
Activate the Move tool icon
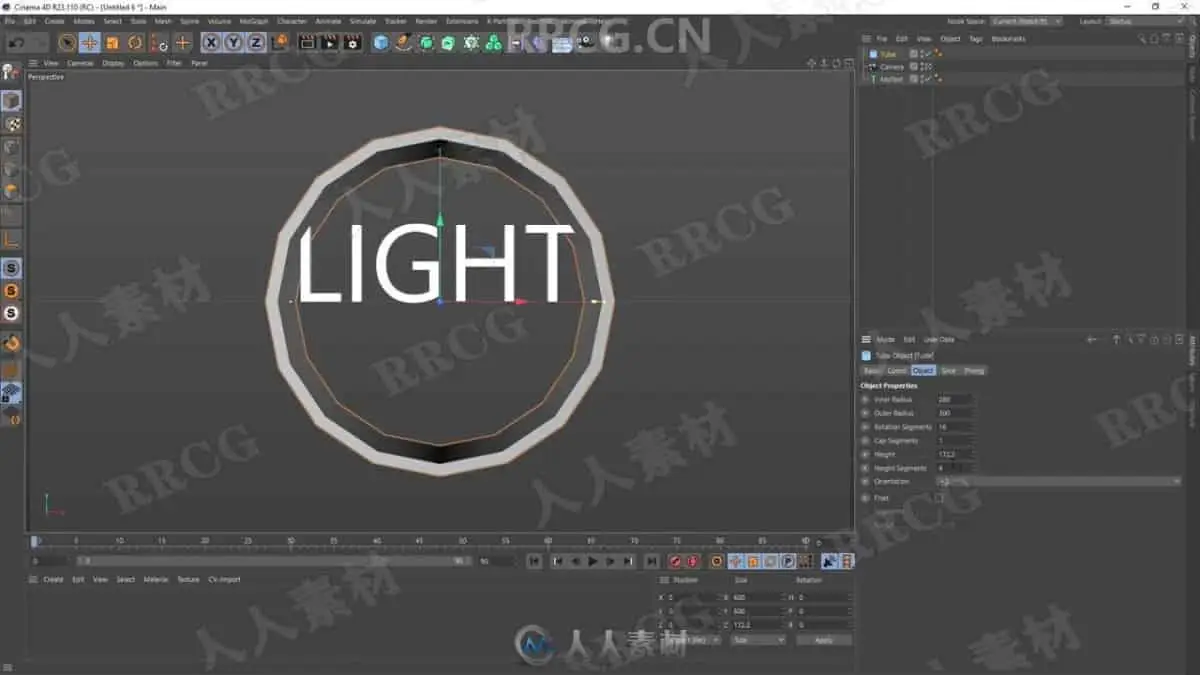tap(90, 42)
